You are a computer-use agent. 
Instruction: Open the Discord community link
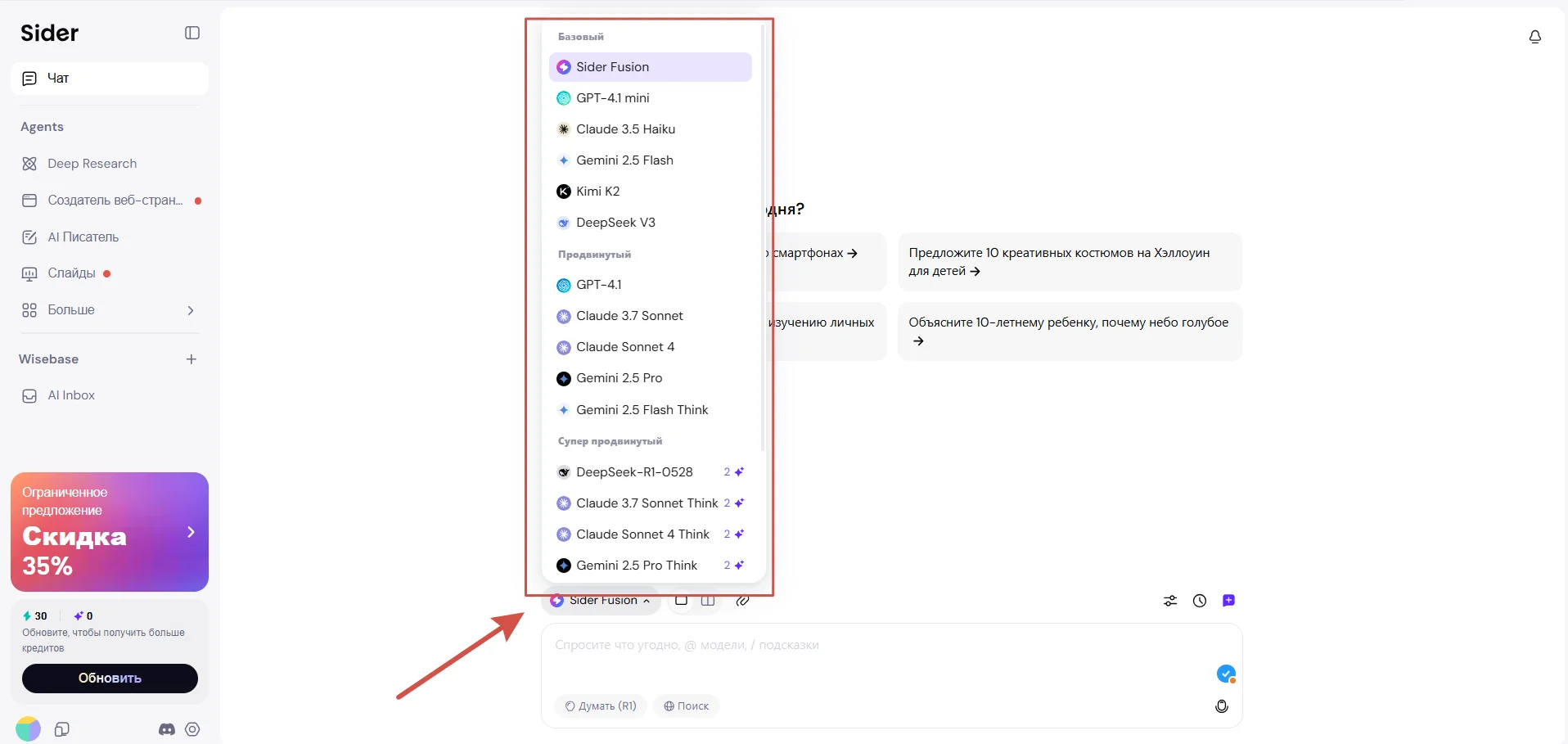click(x=167, y=729)
